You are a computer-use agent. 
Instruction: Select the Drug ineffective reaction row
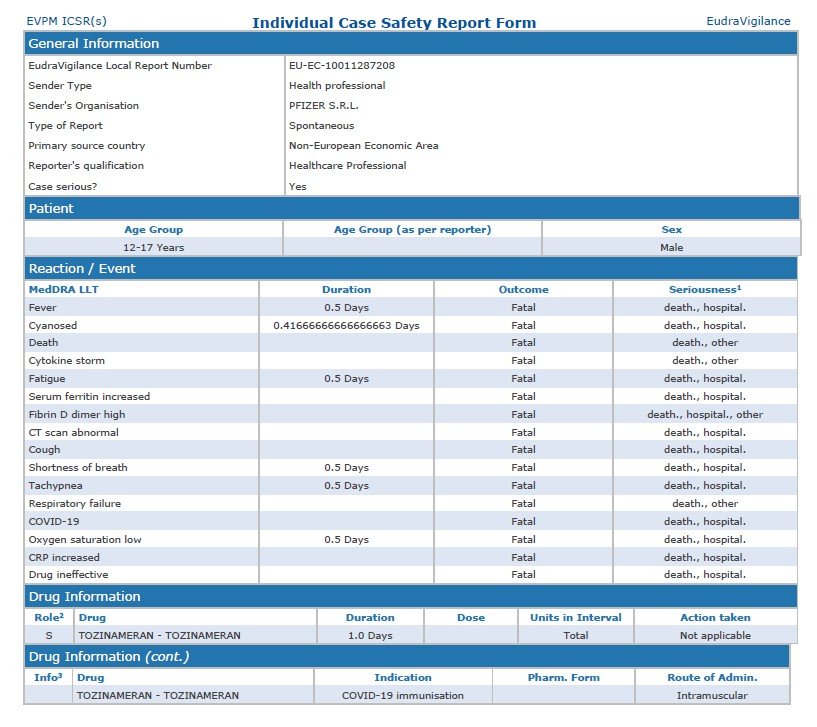click(69, 575)
